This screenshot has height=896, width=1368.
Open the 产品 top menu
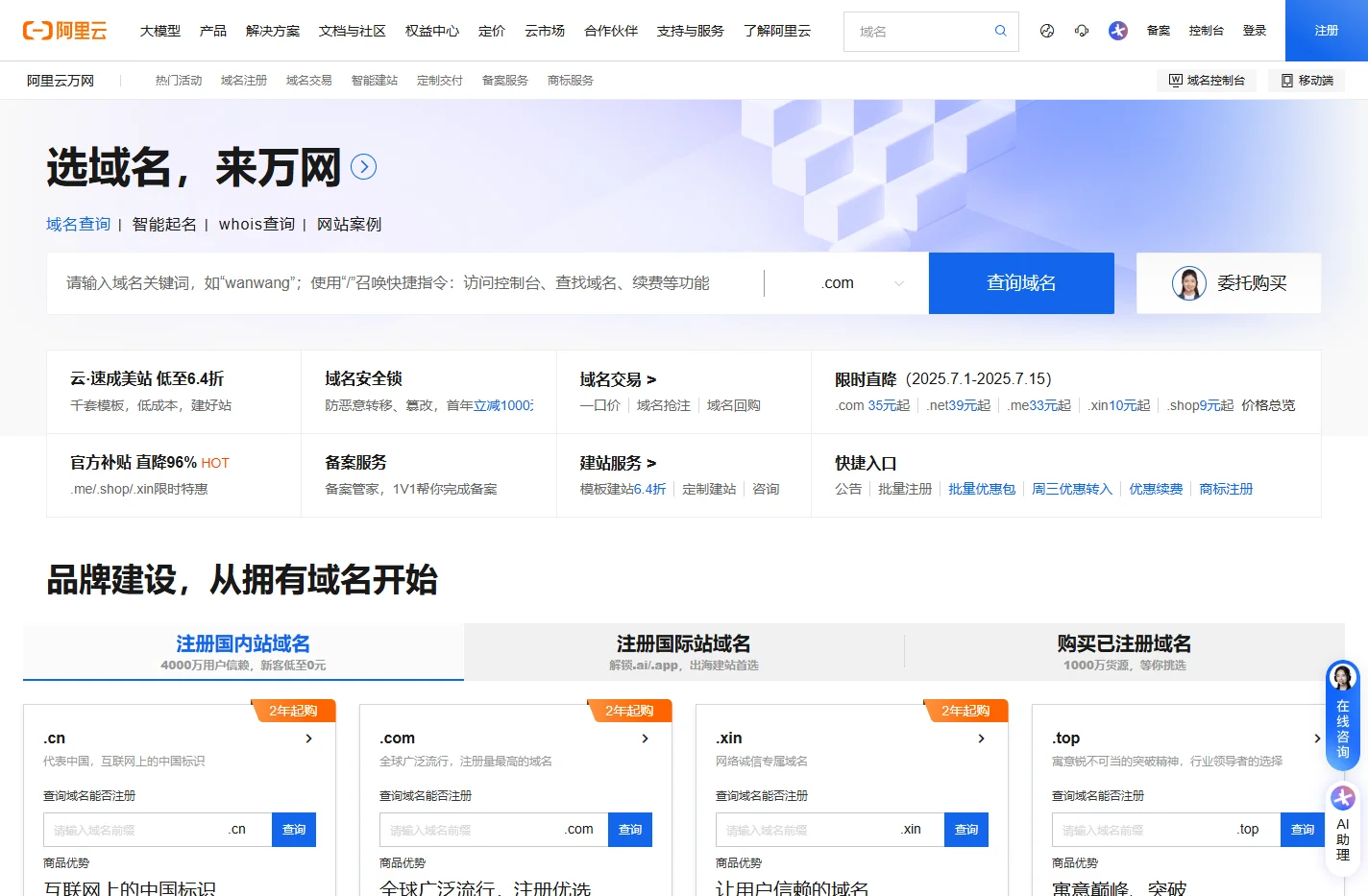[x=213, y=31]
